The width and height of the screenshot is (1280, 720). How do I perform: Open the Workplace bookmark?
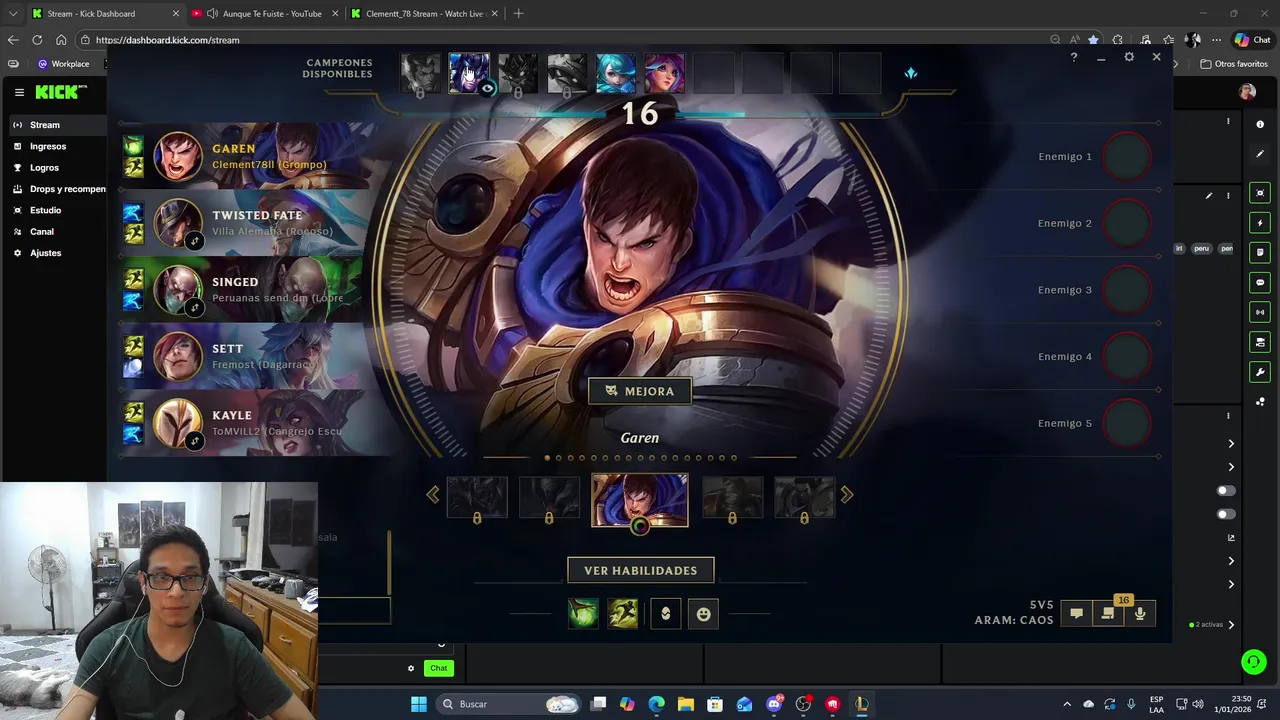(x=63, y=64)
